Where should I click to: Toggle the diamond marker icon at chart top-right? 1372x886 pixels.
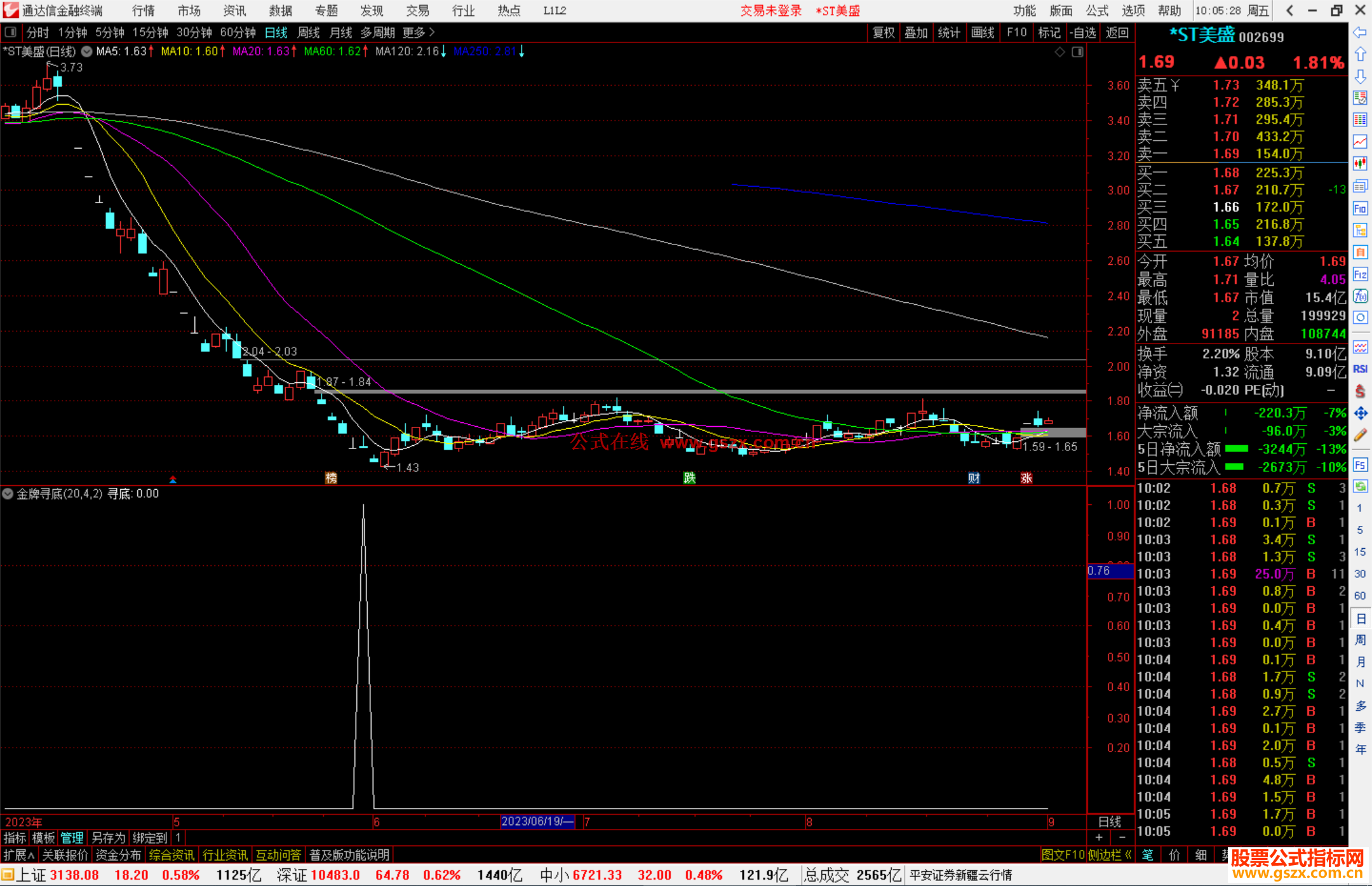click(1059, 52)
